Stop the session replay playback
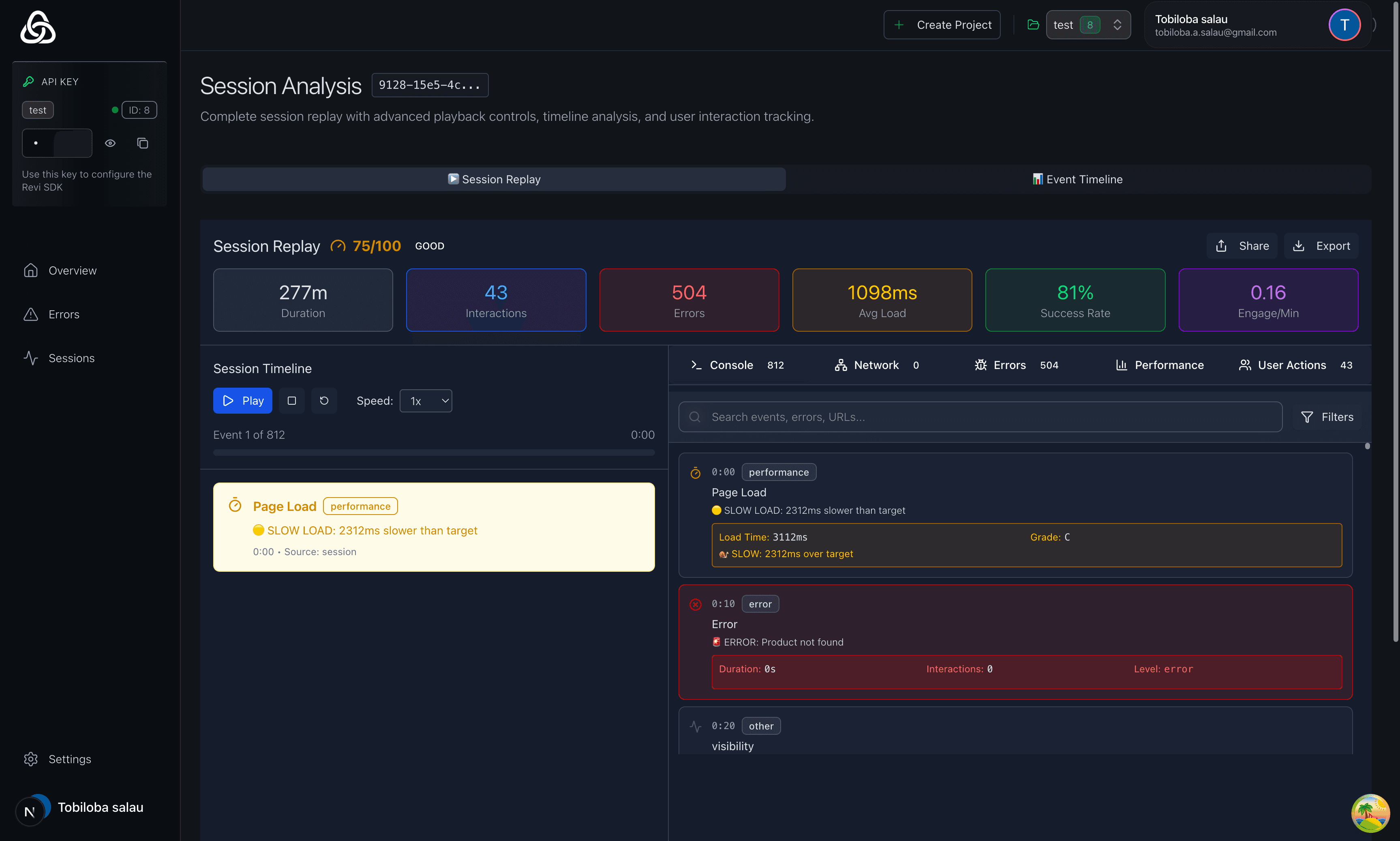Viewport: 1400px width, 841px height. tap(291, 400)
